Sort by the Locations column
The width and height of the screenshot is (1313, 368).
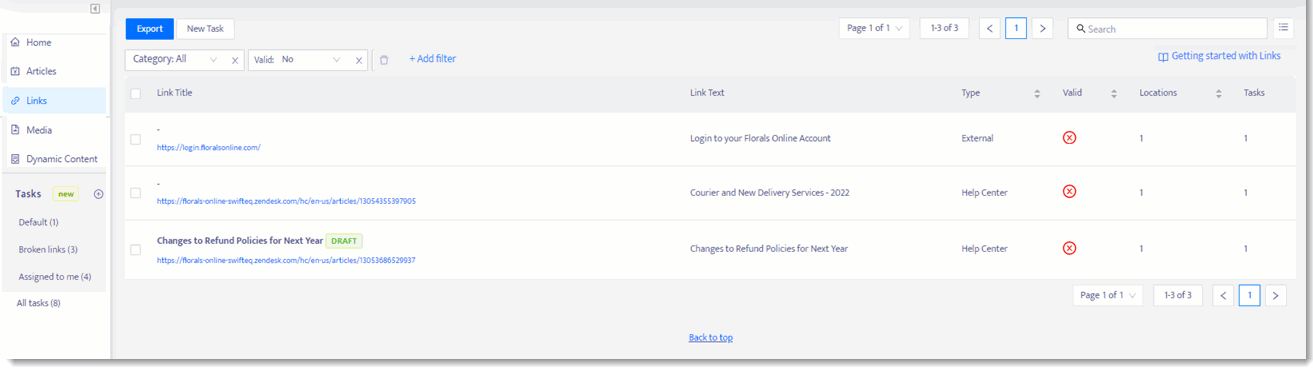(x=1219, y=93)
